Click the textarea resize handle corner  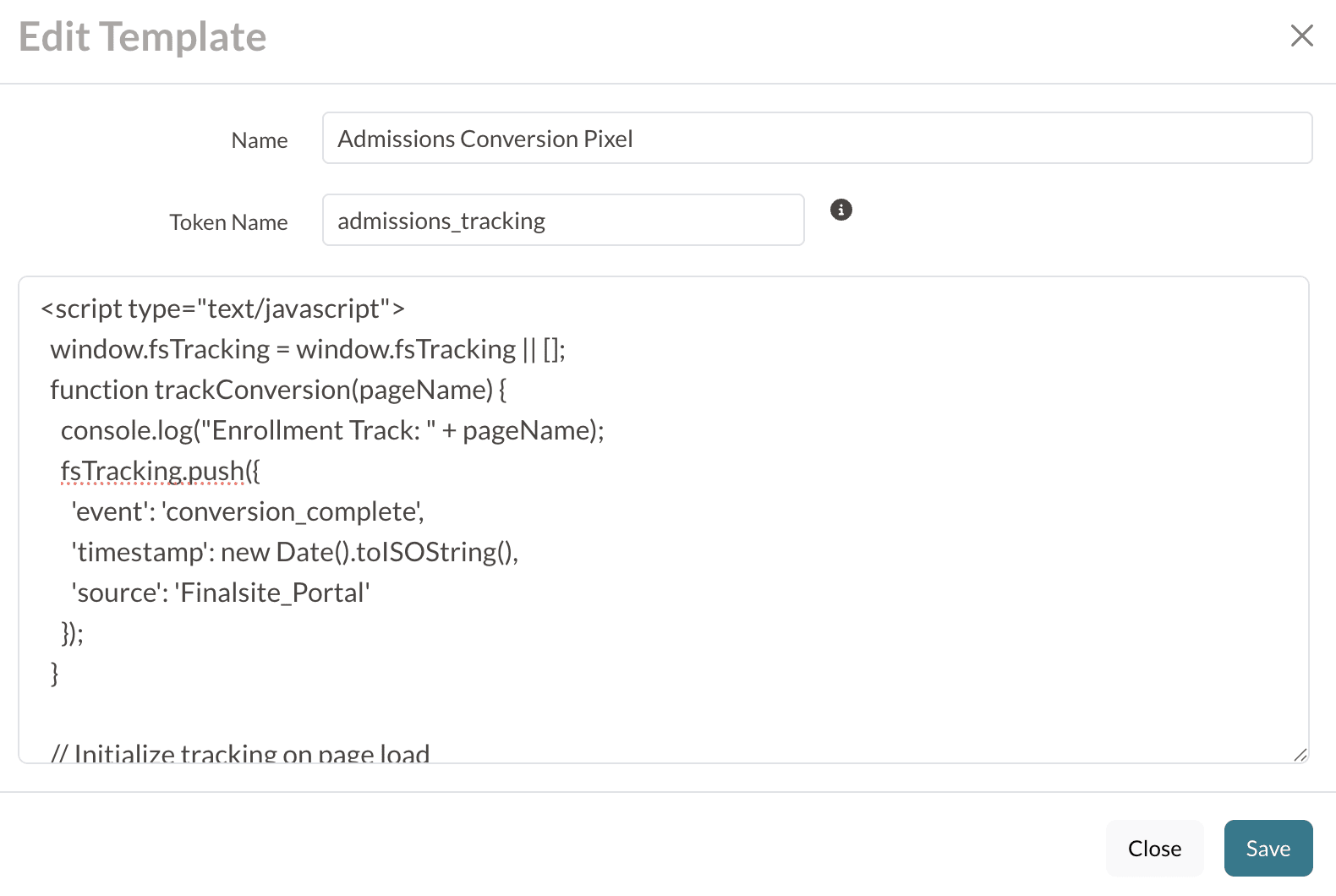(1300, 755)
